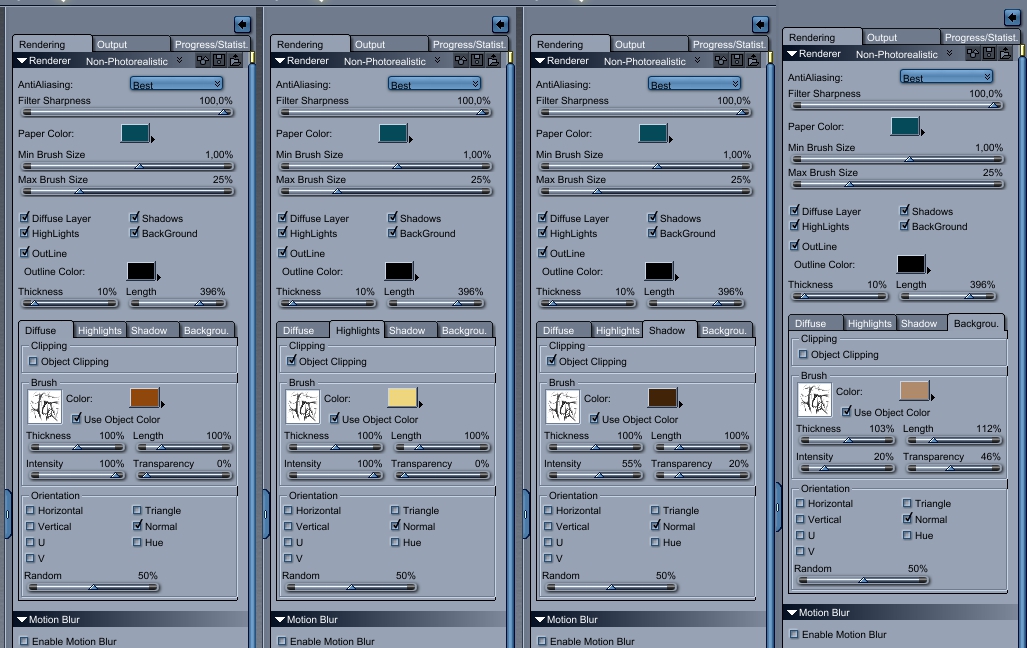The height and width of the screenshot is (648, 1027).
Task: Collapse the Motion Blur section in the Shadow panel
Action: click(540, 619)
